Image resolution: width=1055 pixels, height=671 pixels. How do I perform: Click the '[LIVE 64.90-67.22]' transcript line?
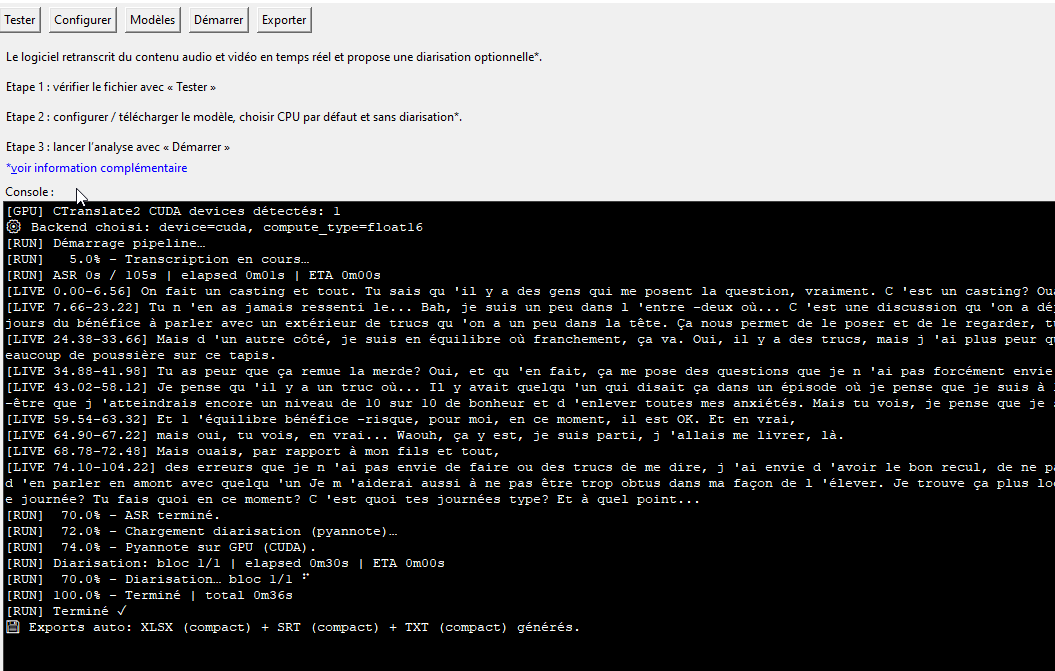[400, 435]
